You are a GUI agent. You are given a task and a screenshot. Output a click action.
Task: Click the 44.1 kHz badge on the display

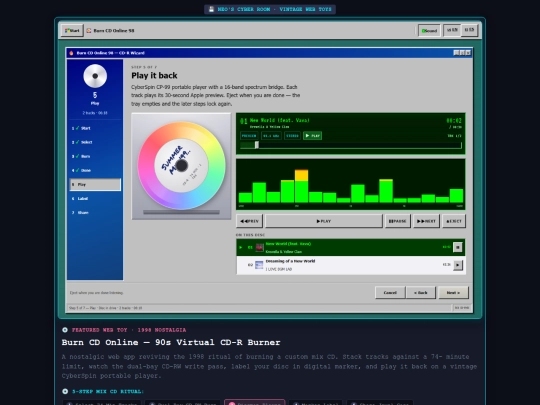click(271, 136)
